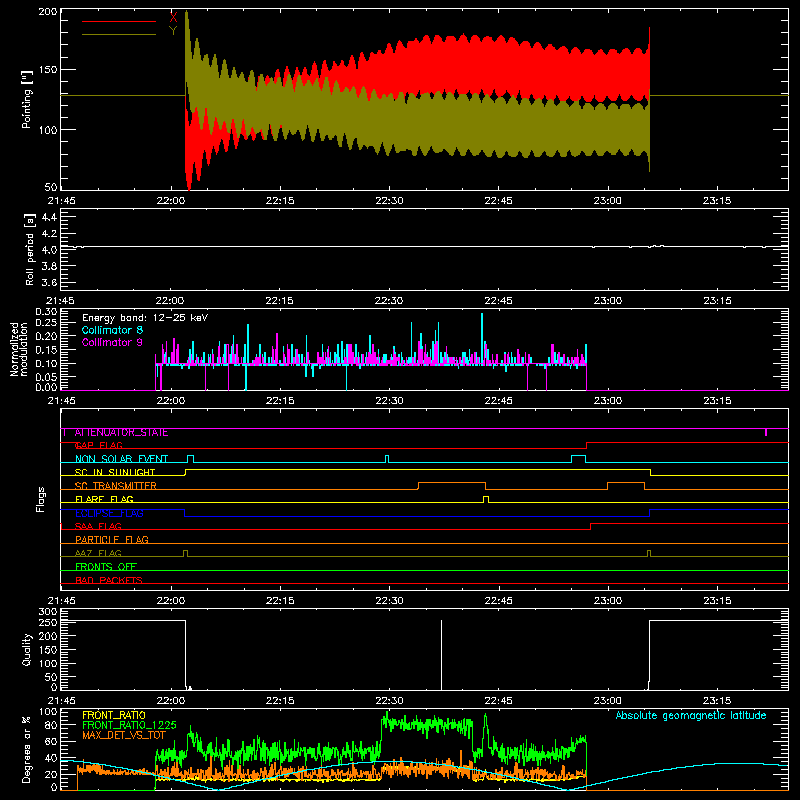Select the blue ECLIPSE_FLAG label
The height and width of the screenshot is (800, 800).
pos(109,513)
